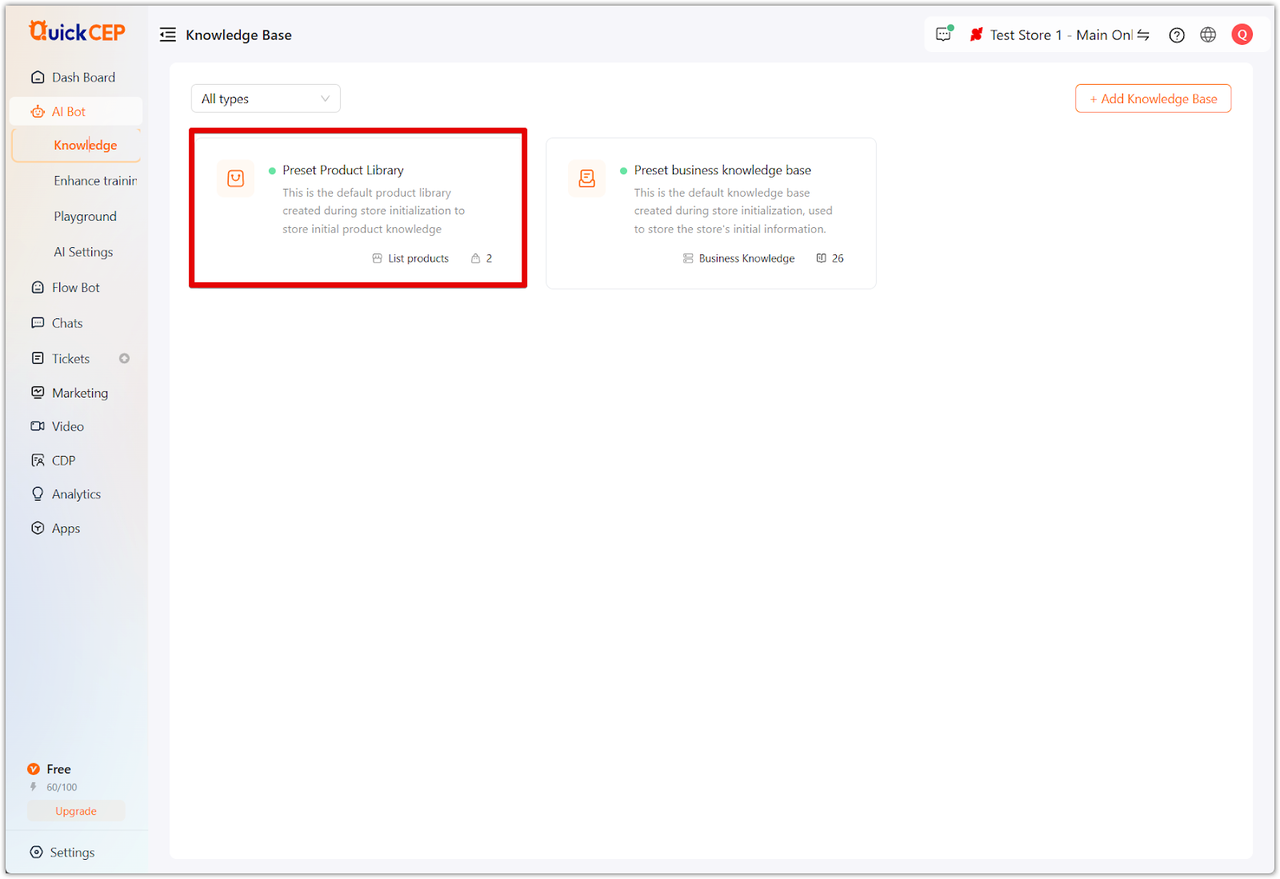Open the Playground submenu item

point(85,216)
